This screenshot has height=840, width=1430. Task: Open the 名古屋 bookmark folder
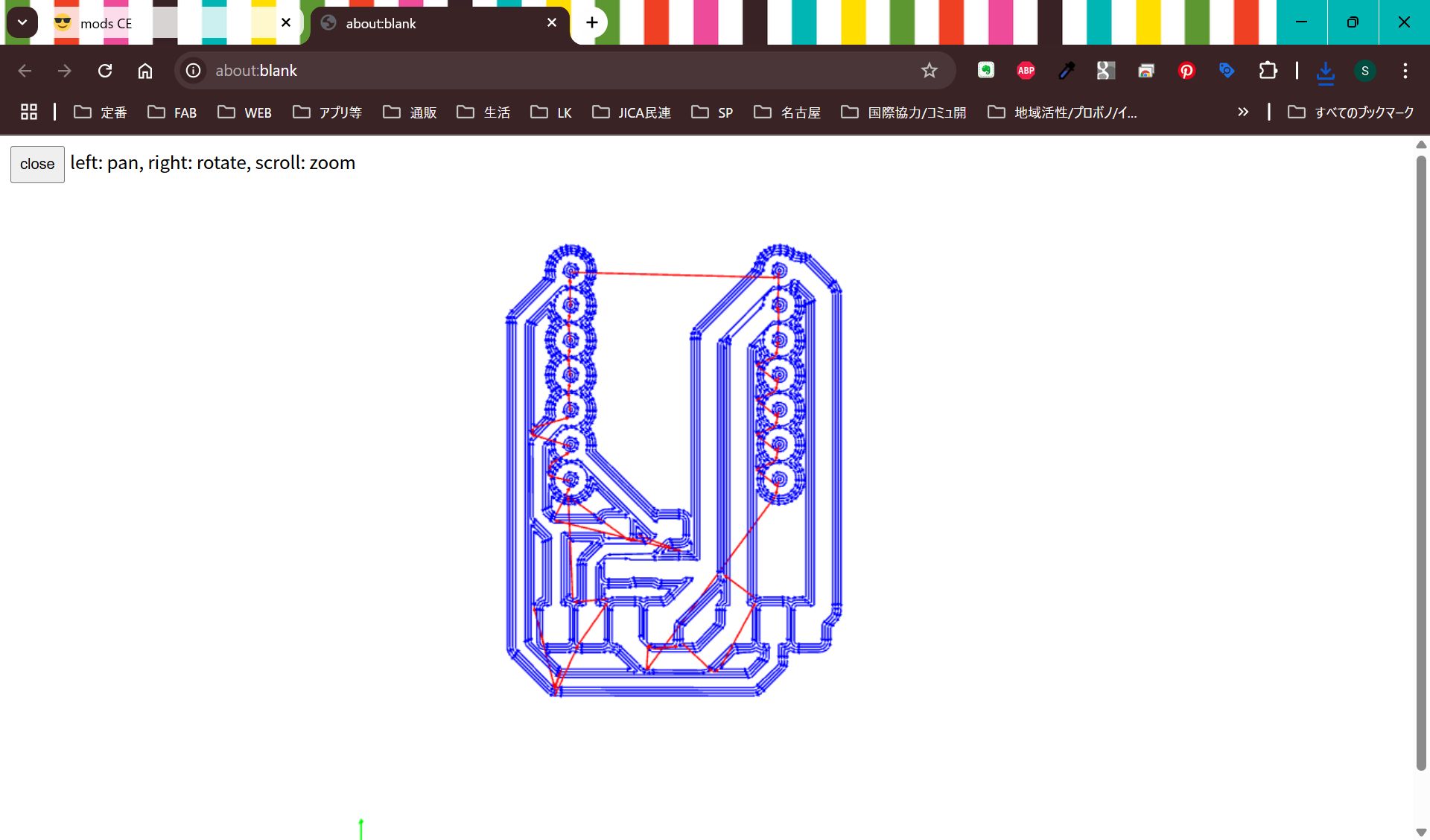coord(787,112)
